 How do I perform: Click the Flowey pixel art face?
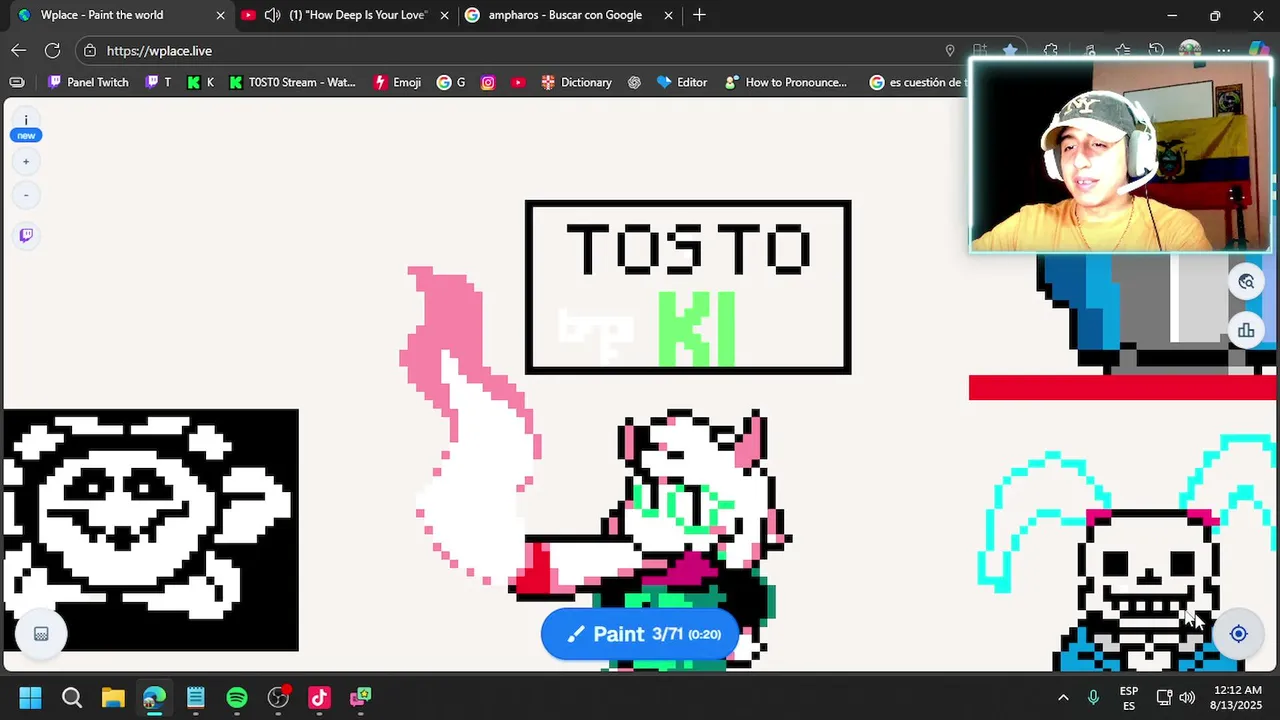pos(150,530)
